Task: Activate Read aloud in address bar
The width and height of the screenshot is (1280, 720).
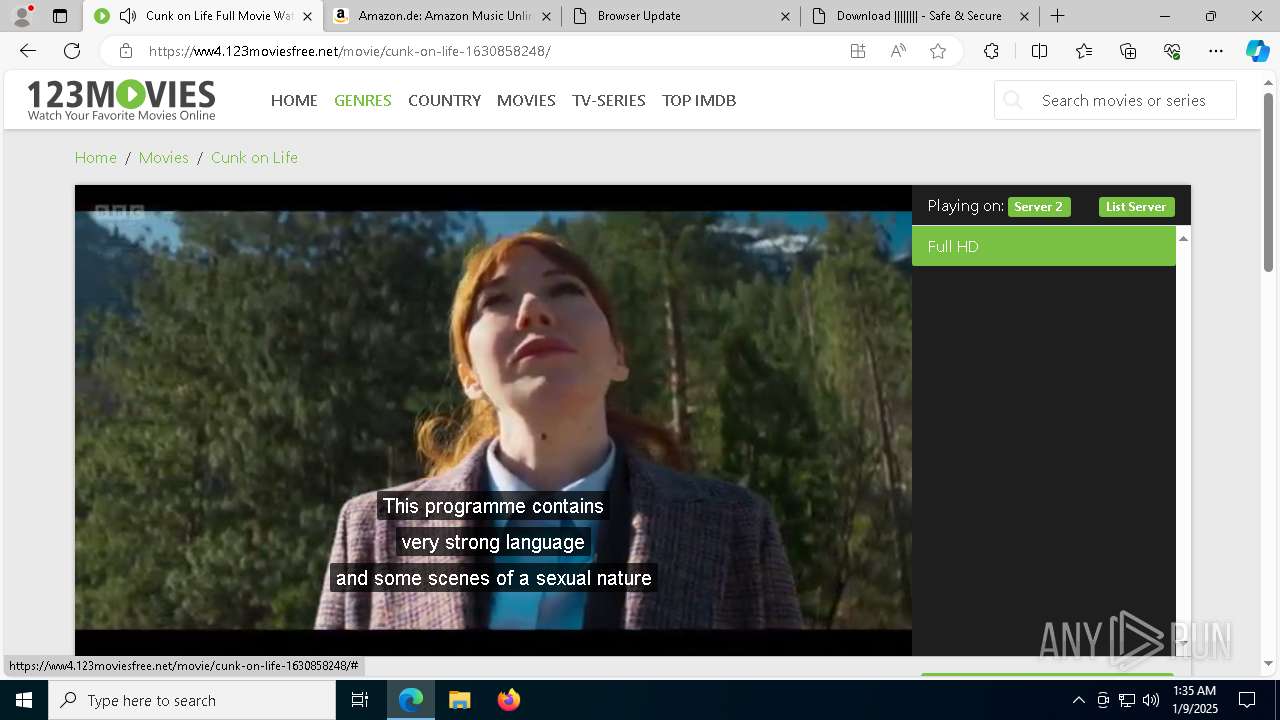Action: [898, 51]
